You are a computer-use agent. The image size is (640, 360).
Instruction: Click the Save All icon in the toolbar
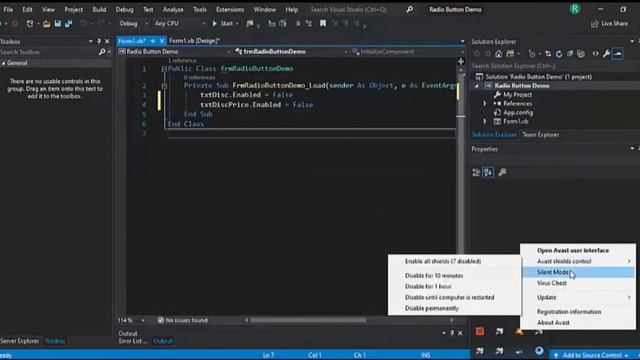[x=68, y=24]
